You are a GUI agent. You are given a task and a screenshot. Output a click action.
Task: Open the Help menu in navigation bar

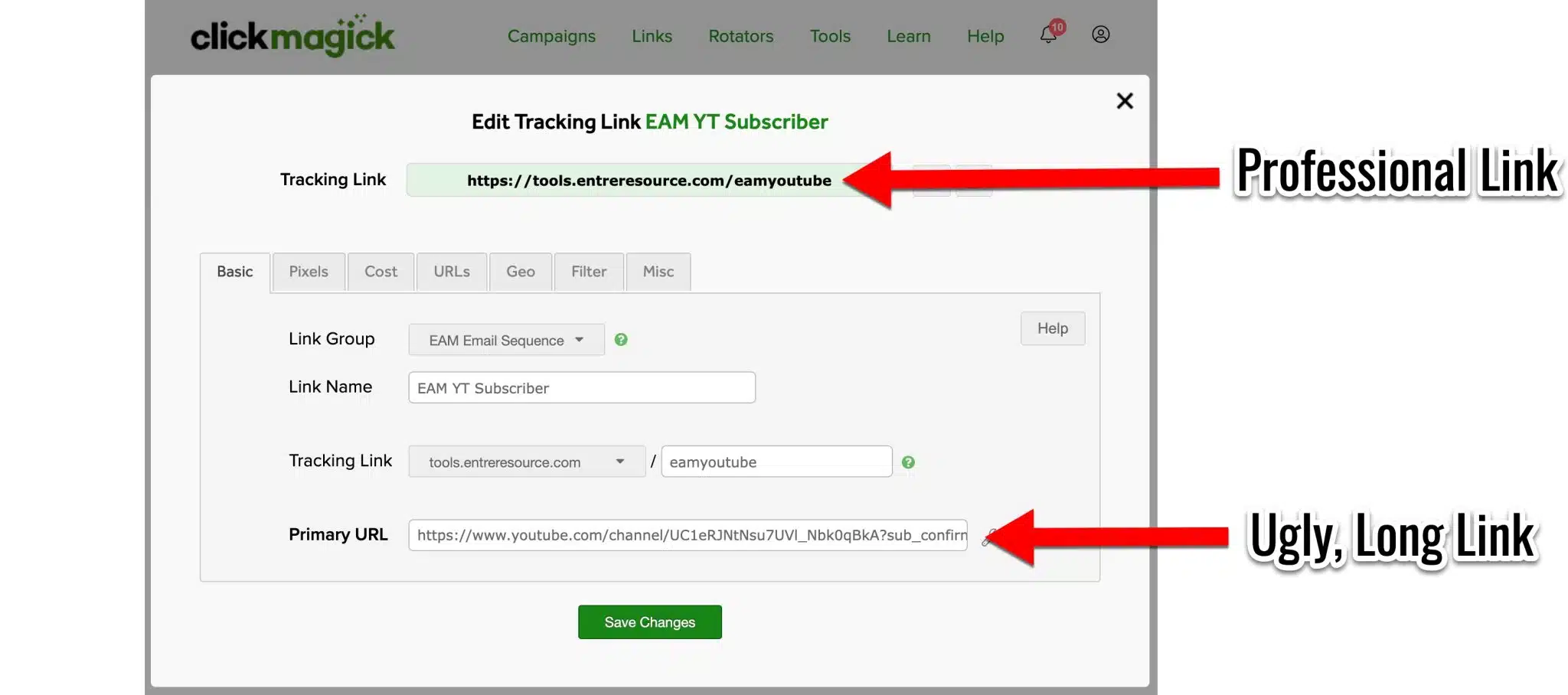tap(985, 36)
